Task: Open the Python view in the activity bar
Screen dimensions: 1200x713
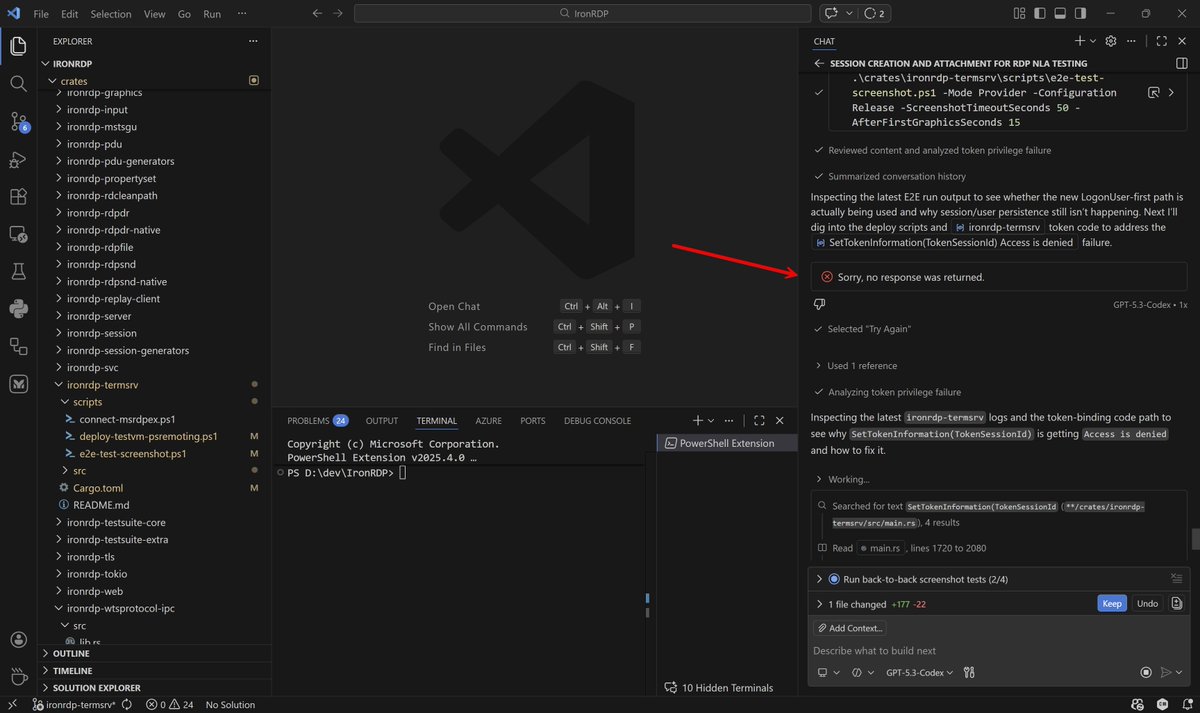Action: [18, 308]
